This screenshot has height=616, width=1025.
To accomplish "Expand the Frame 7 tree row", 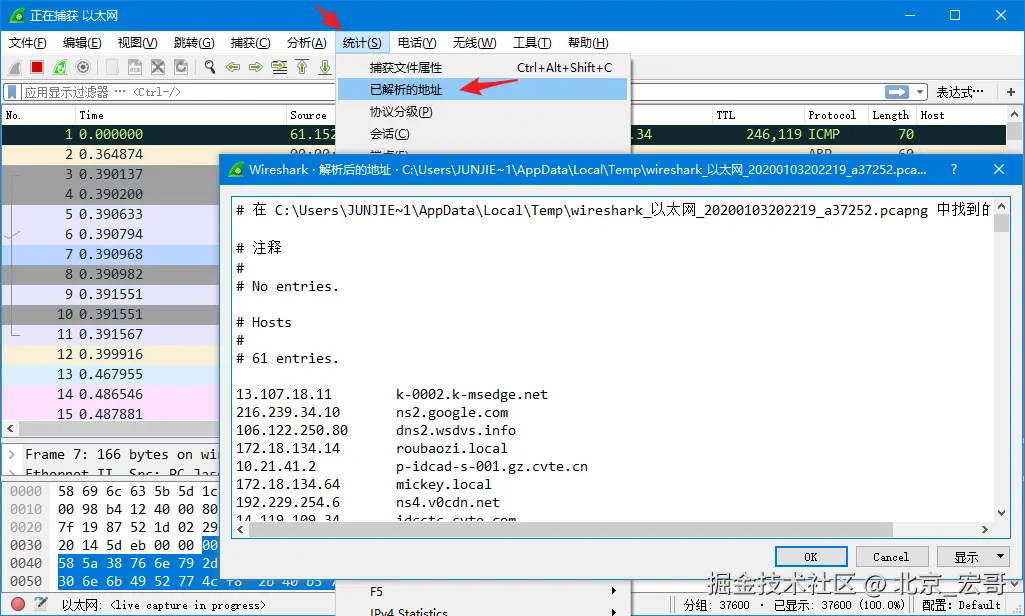I will tap(12, 454).
